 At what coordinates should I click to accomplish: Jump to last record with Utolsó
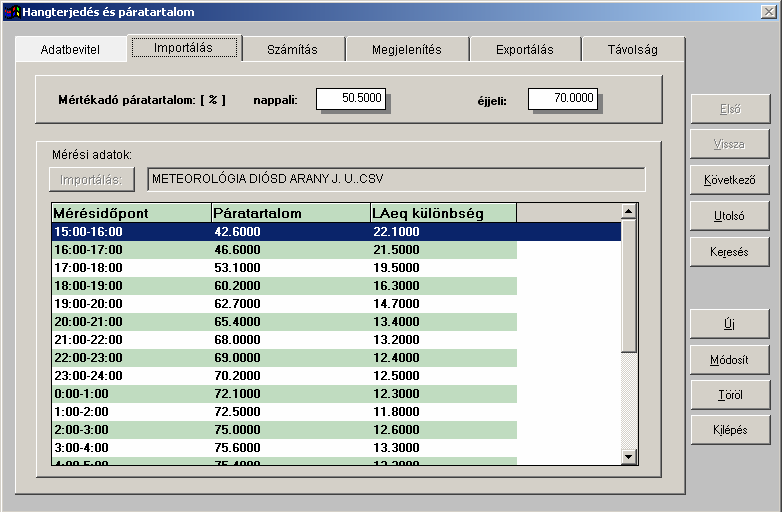pyautogui.click(x=730, y=216)
